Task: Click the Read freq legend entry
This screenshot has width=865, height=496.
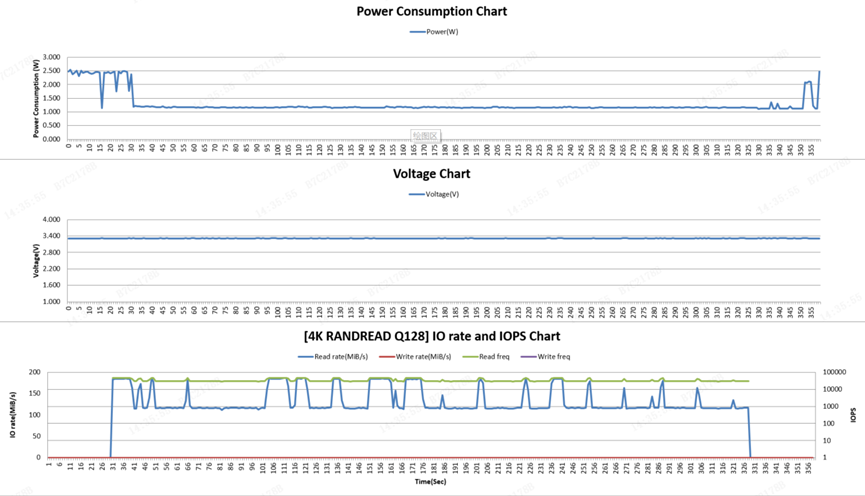Action: [486, 357]
